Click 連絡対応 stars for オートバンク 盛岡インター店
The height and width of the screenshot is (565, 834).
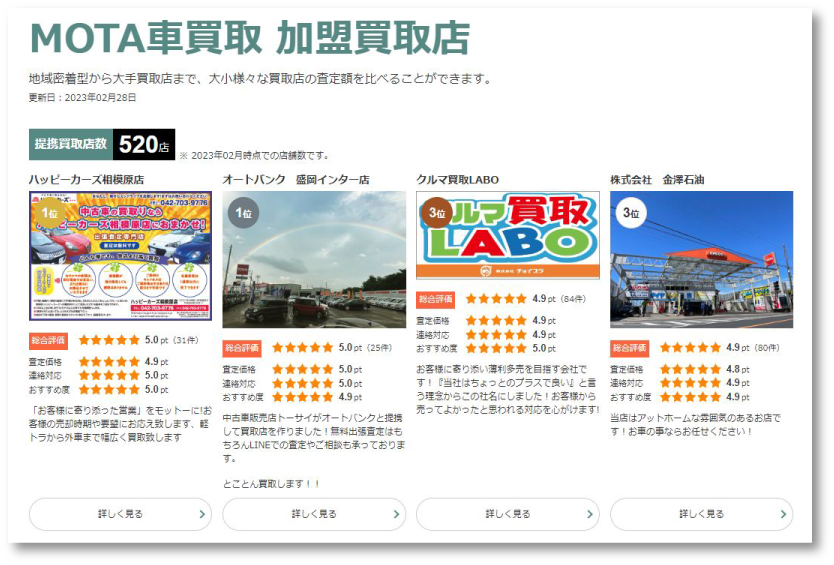click(x=303, y=383)
